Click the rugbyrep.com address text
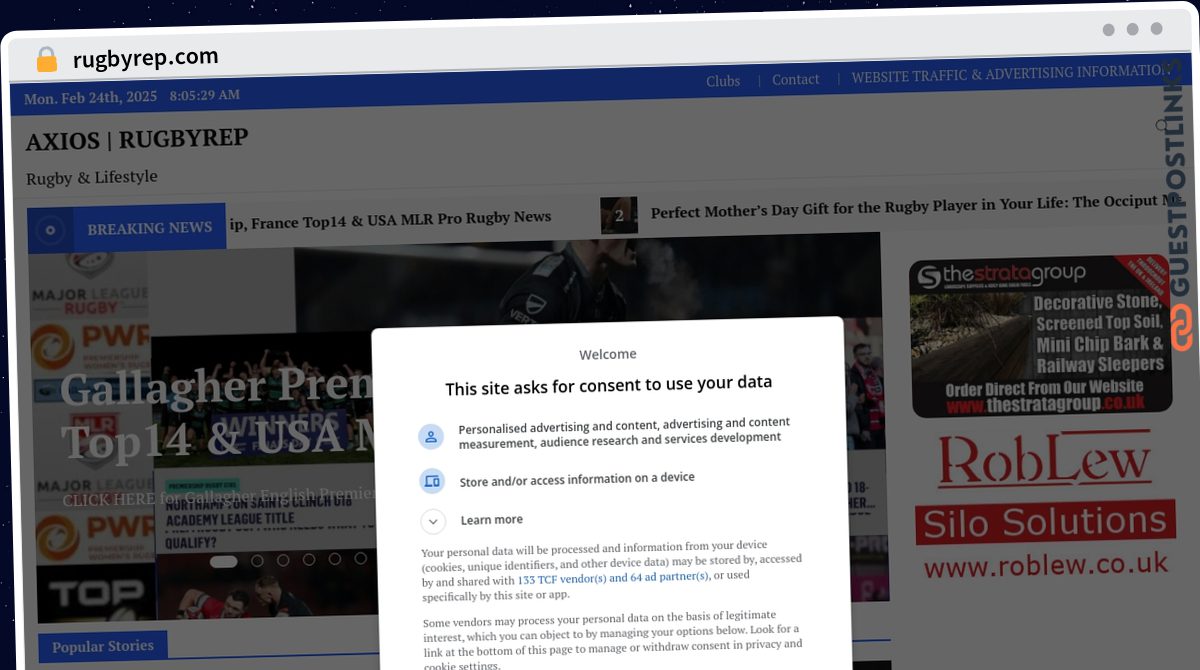This screenshot has width=1200, height=670. coord(146,58)
